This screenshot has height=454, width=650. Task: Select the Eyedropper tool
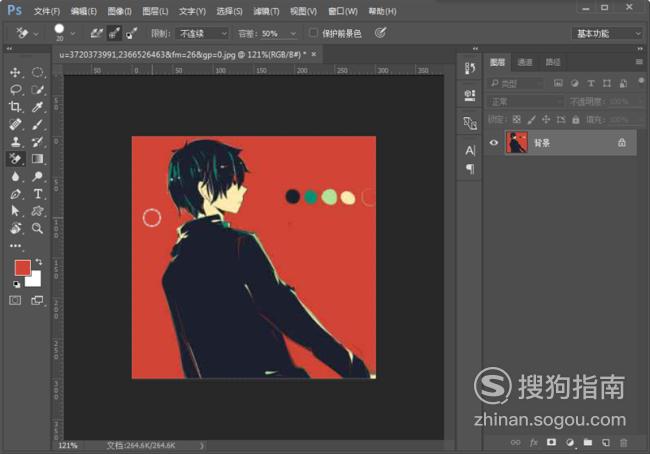click(37, 107)
